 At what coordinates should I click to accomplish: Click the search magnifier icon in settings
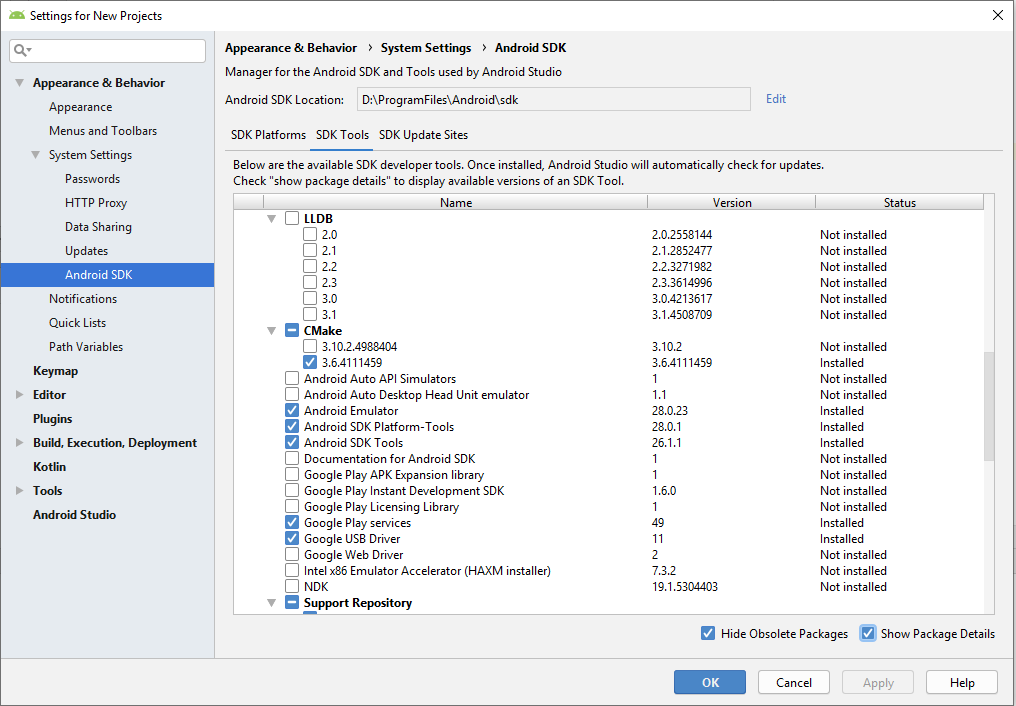coord(19,50)
